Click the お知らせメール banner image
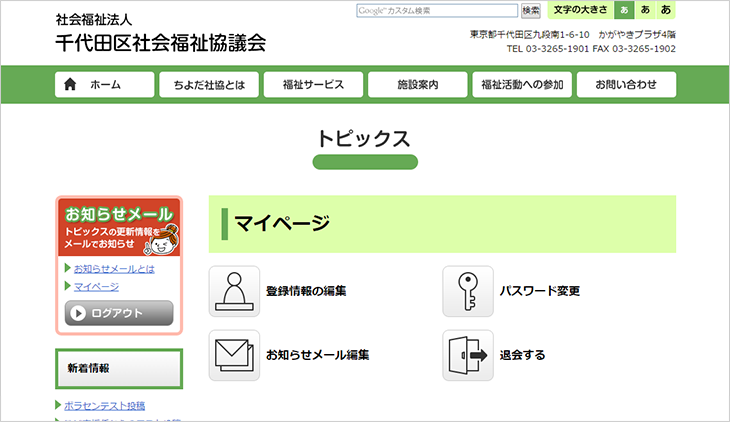Image resolution: width=730 pixels, height=422 pixels. pos(119,227)
